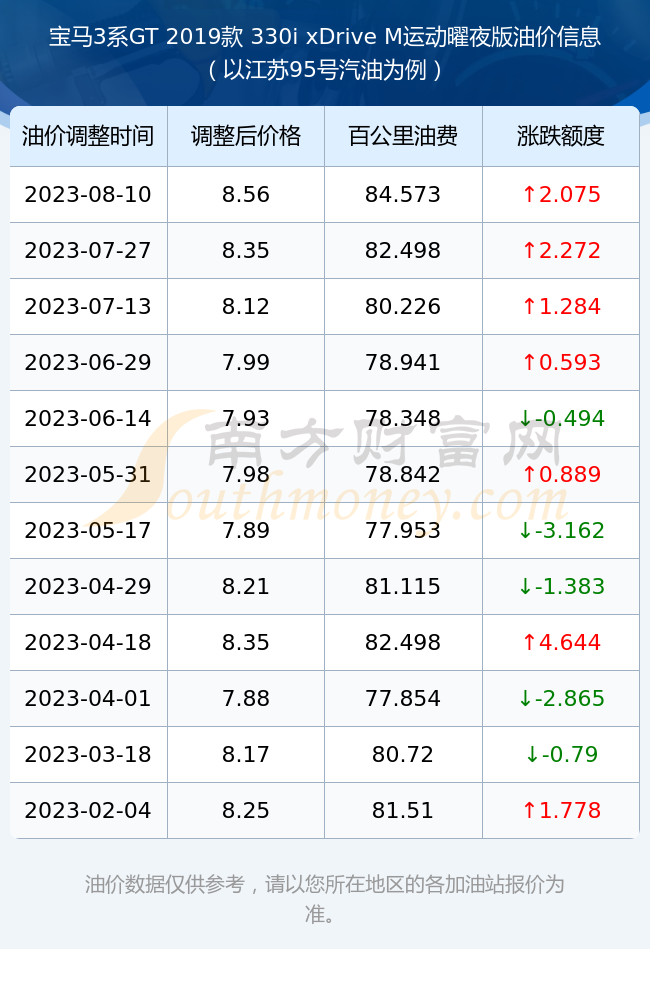Select the 8.56 adjusted price cell
Image resolution: width=650 pixels, height=1000 pixels.
click(x=246, y=195)
